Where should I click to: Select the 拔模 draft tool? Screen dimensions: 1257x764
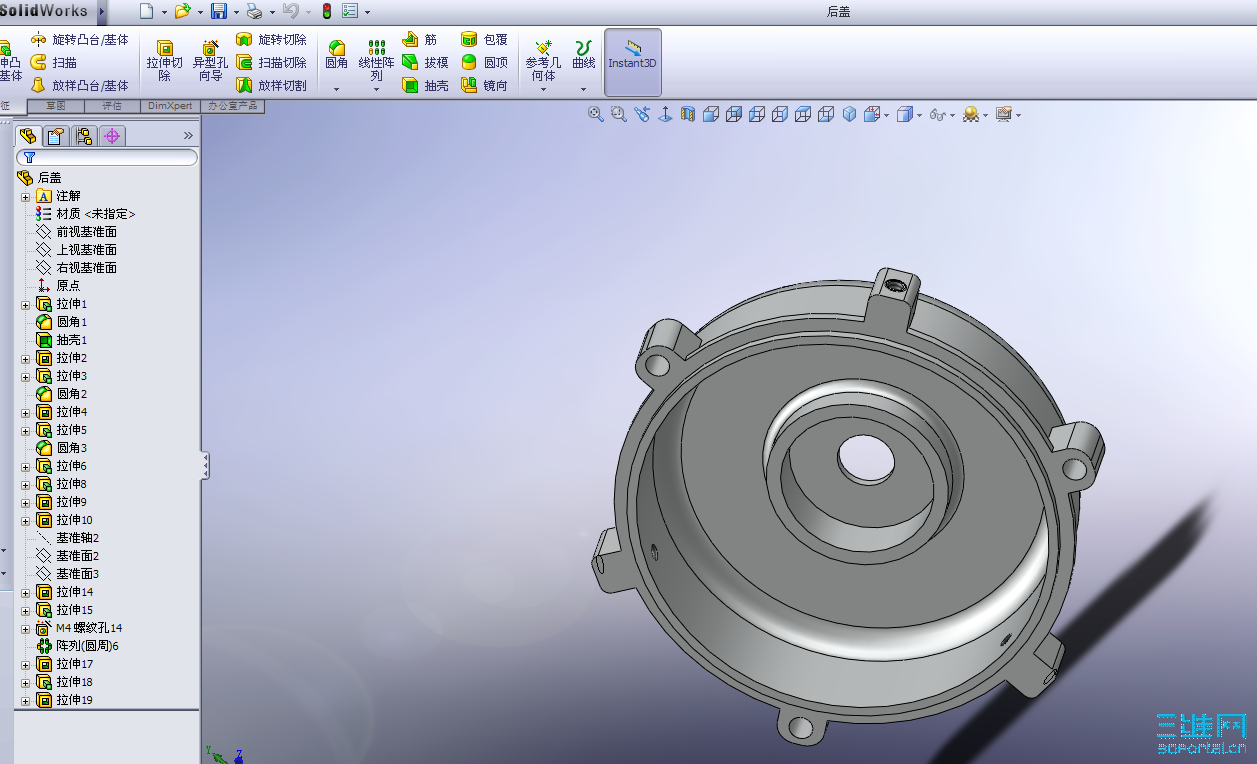(x=425, y=62)
